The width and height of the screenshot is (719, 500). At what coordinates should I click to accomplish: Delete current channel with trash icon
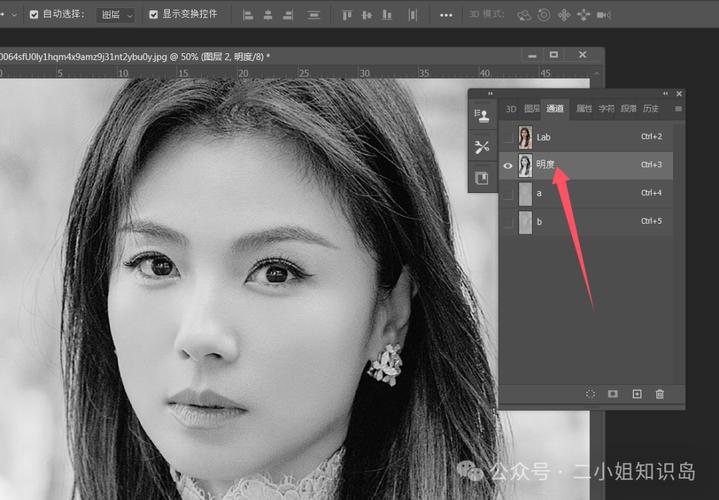[660, 394]
